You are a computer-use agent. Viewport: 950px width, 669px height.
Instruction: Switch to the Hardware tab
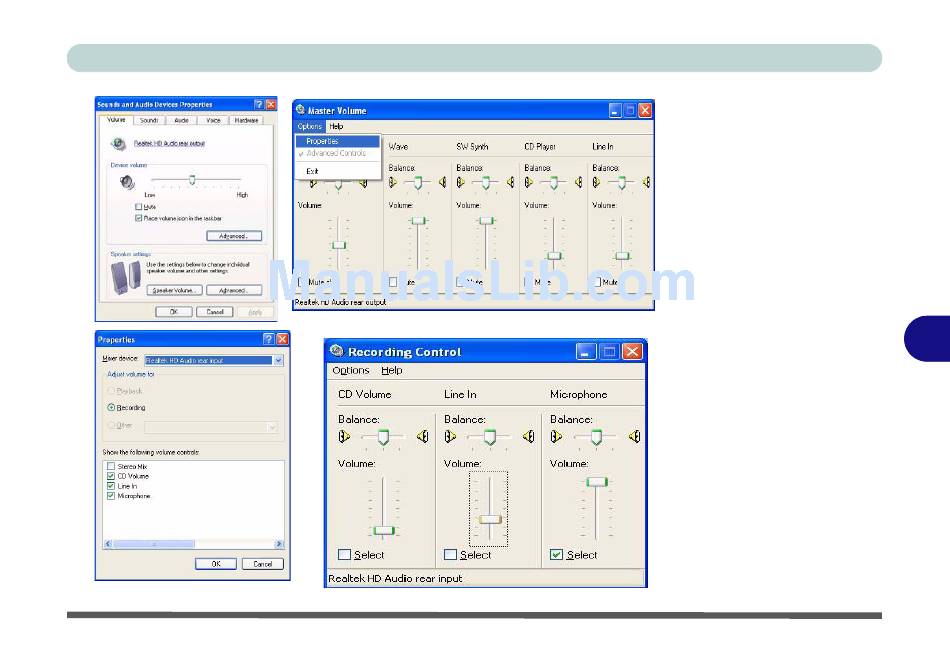pyautogui.click(x=245, y=120)
